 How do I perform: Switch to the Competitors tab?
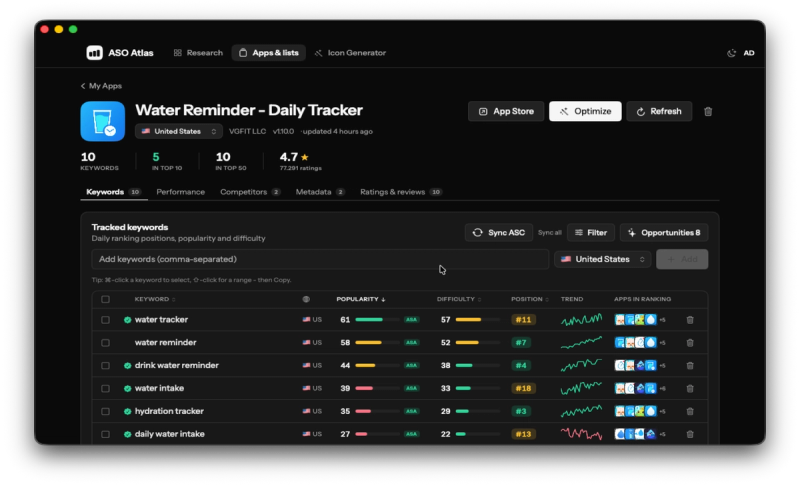coord(250,192)
